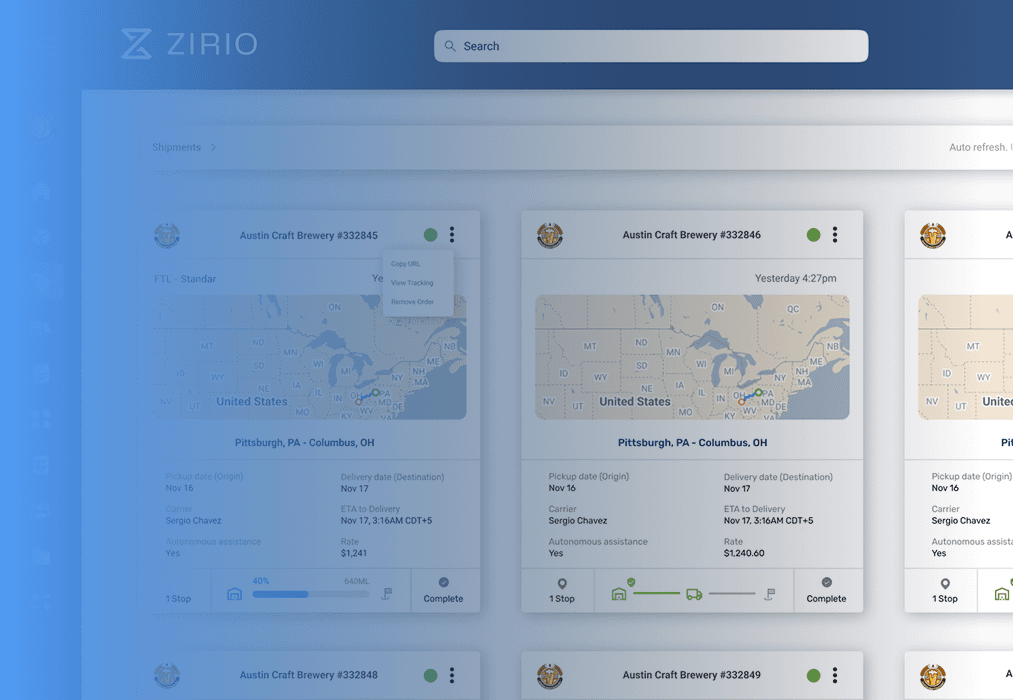Click the Zirio logo icon
Viewport: 1013px width, 700px height.
click(135, 43)
